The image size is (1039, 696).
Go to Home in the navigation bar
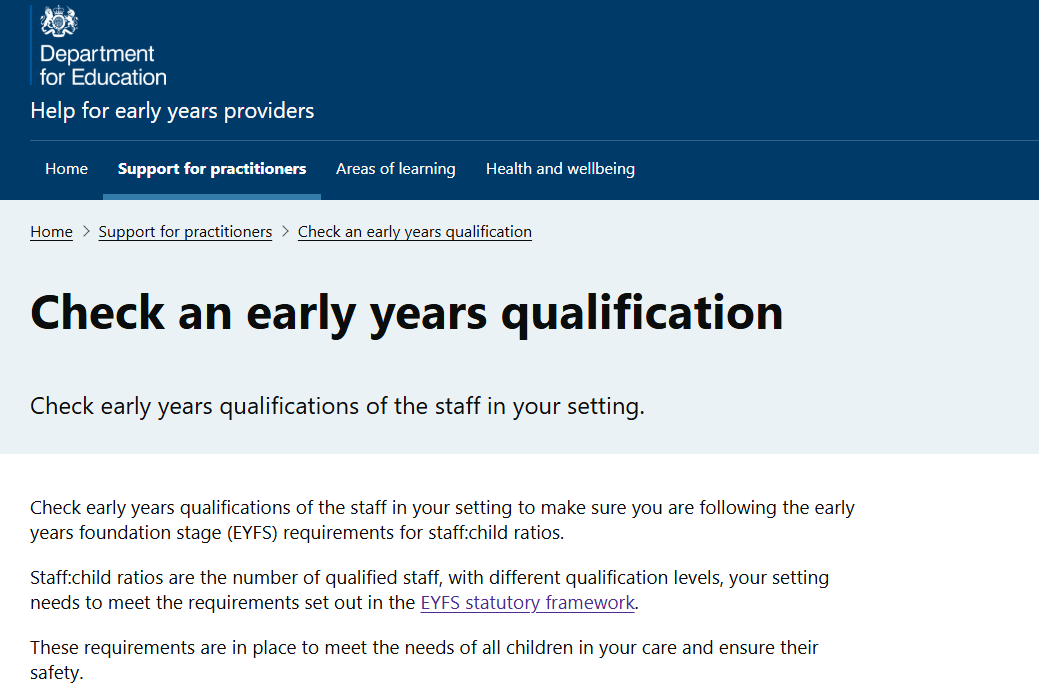coord(66,169)
